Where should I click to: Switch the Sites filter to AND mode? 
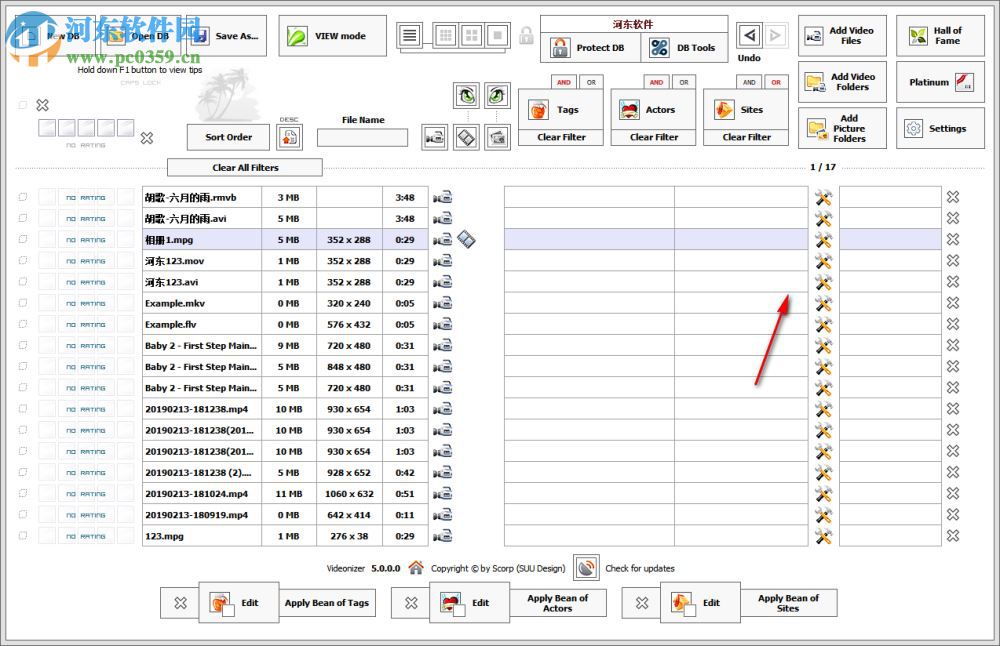748,82
